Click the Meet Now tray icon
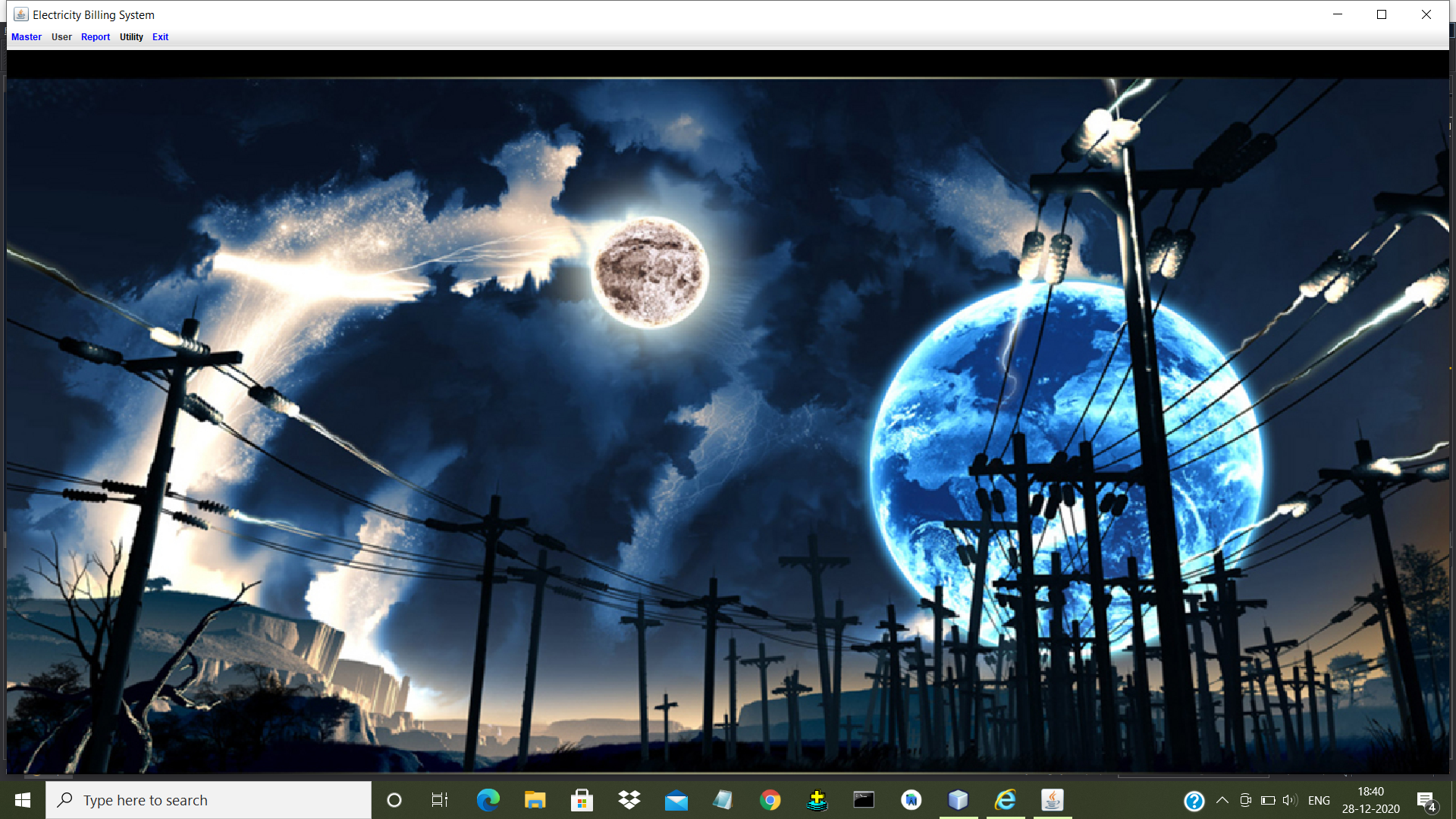 [x=1245, y=800]
